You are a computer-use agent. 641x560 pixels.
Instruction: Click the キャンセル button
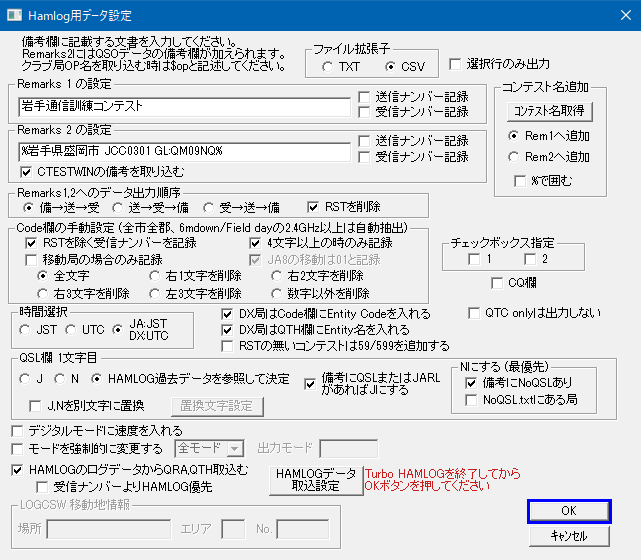tap(568, 536)
